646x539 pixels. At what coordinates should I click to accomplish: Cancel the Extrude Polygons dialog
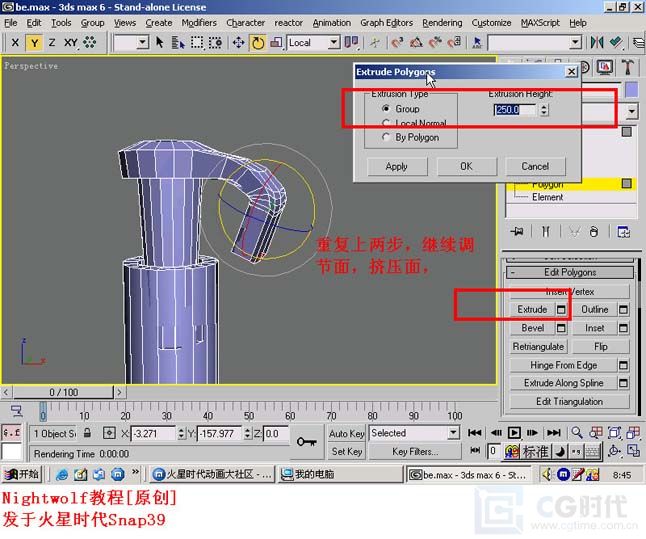tap(535, 166)
